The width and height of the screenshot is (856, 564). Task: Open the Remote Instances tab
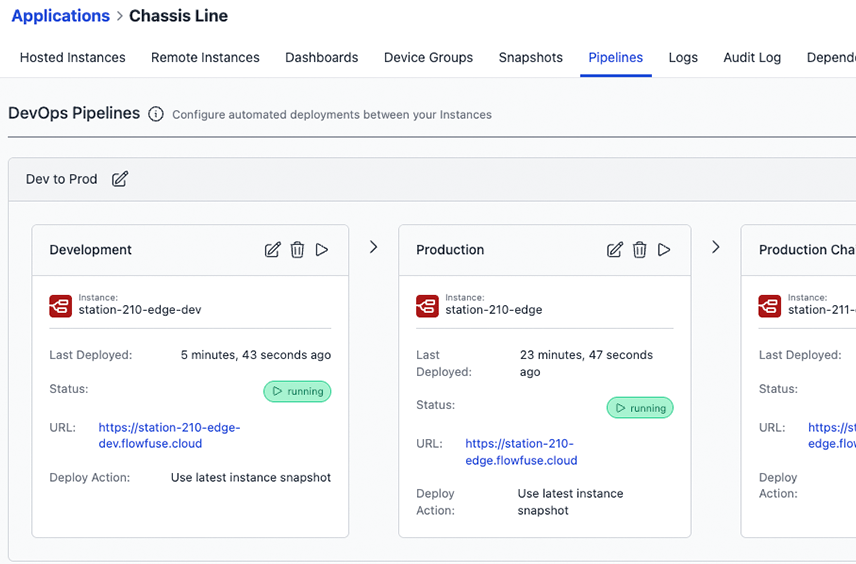tap(205, 57)
